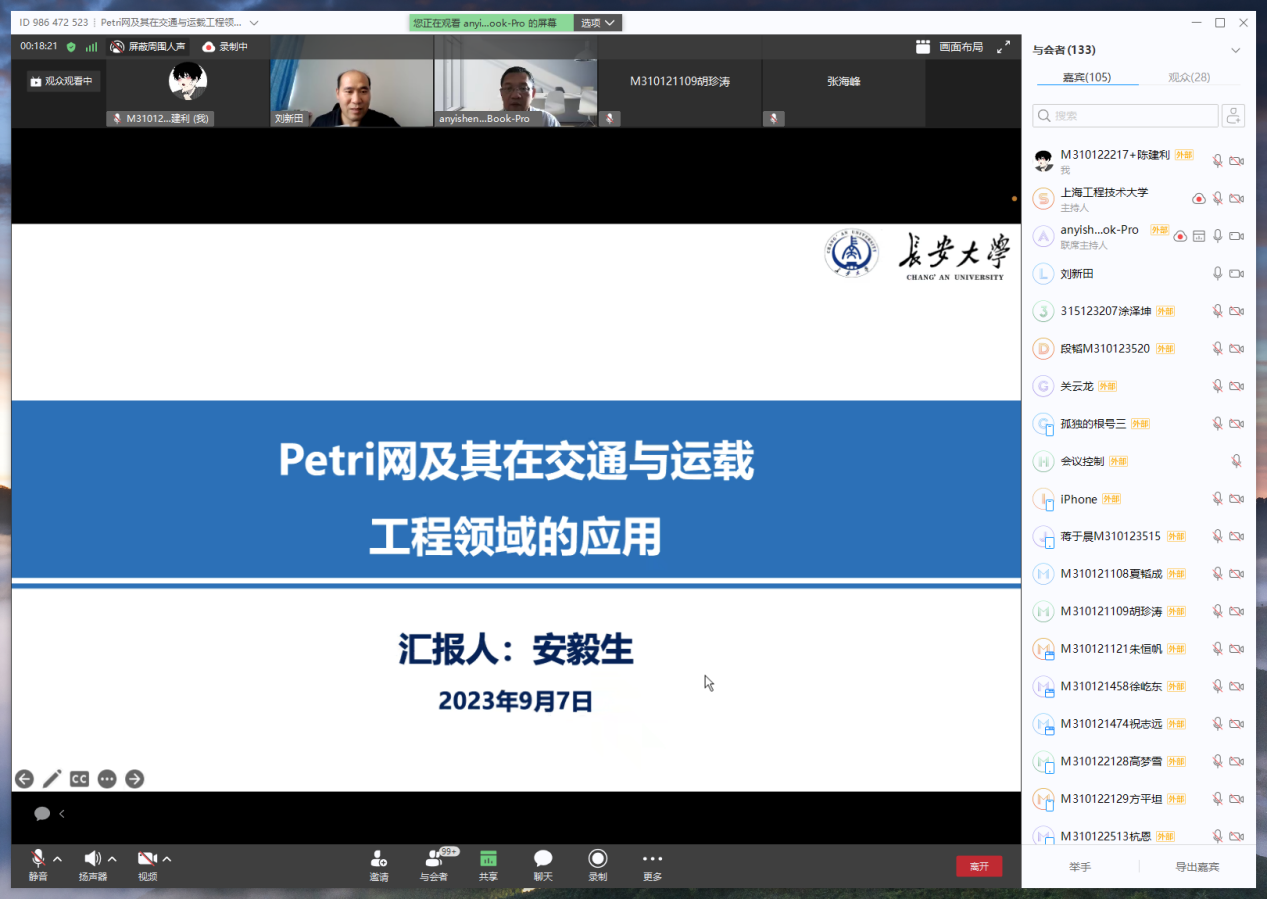Screen dimensions: 1267x899
Task: Toggle the Video camera button
Action: (148, 865)
